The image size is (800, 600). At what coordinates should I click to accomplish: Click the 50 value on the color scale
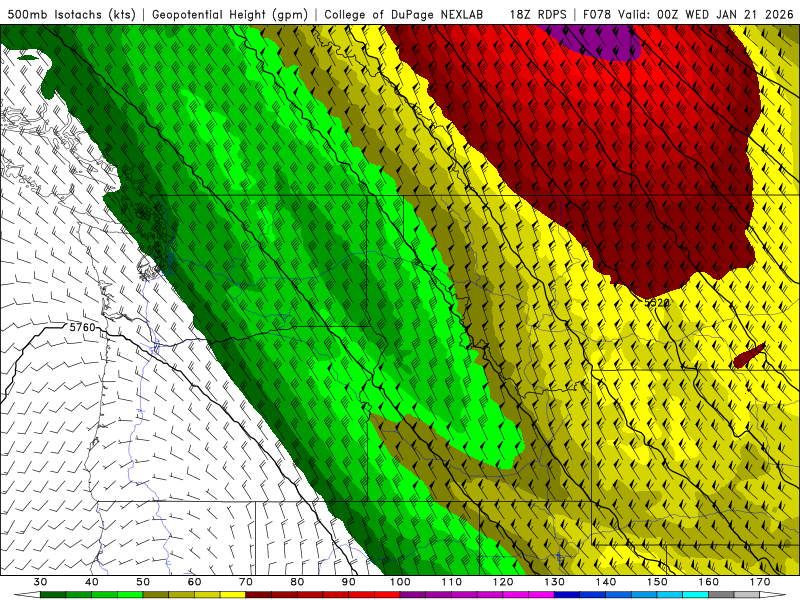(143, 582)
